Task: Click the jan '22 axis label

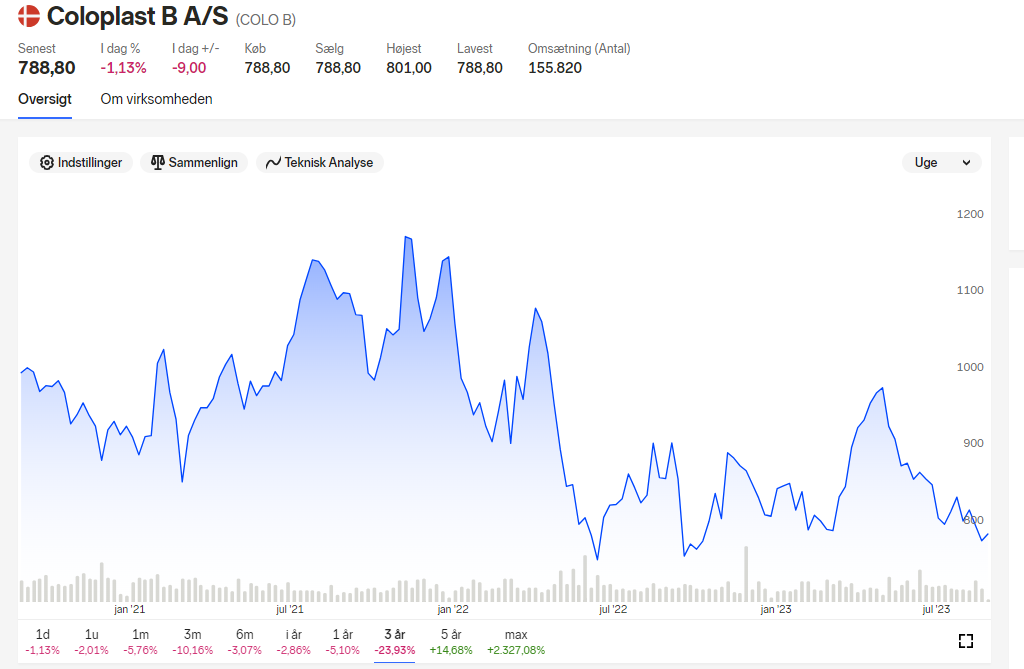Action: [453, 610]
